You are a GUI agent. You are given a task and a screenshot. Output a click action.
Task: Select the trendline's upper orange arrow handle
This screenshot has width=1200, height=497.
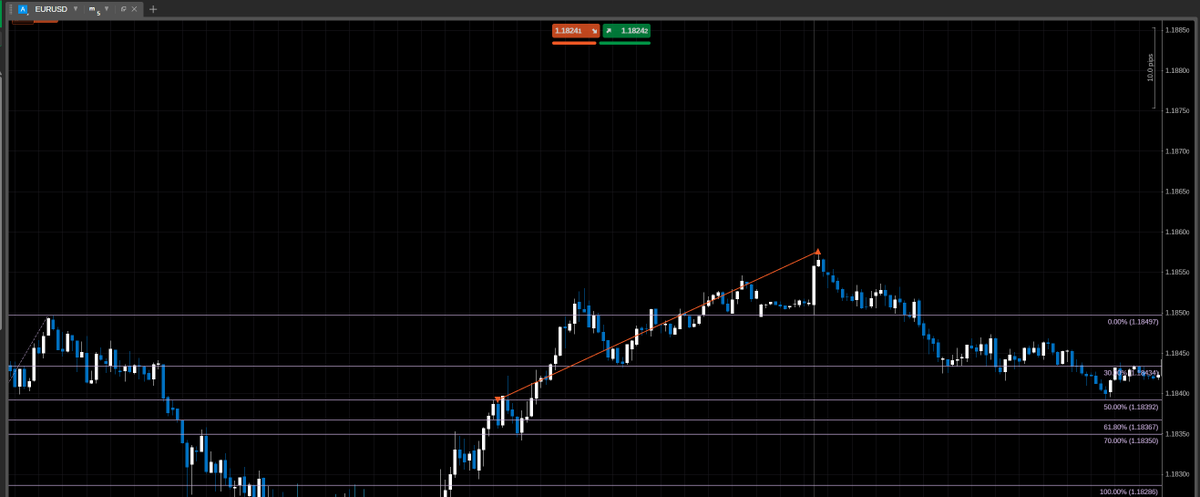pyautogui.click(x=818, y=251)
